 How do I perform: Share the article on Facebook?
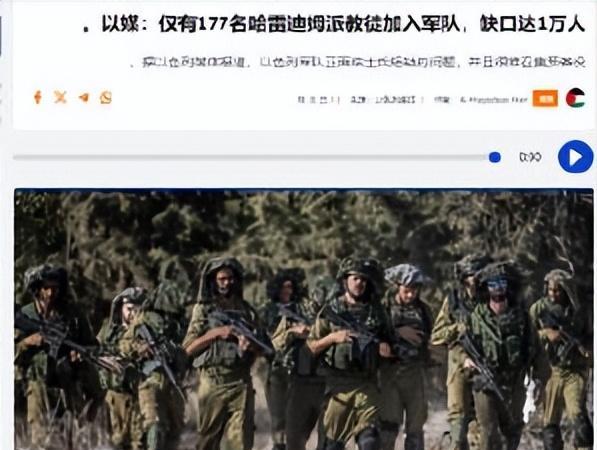pyautogui.click(x=37, y=97)
